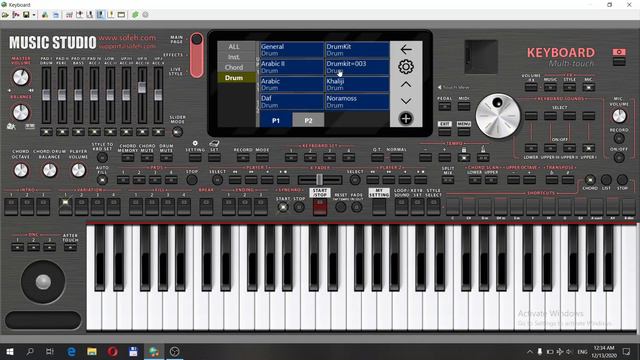Click the red START/STOP button
Viewport: 640px width, 360px height.
click(320, 207)
